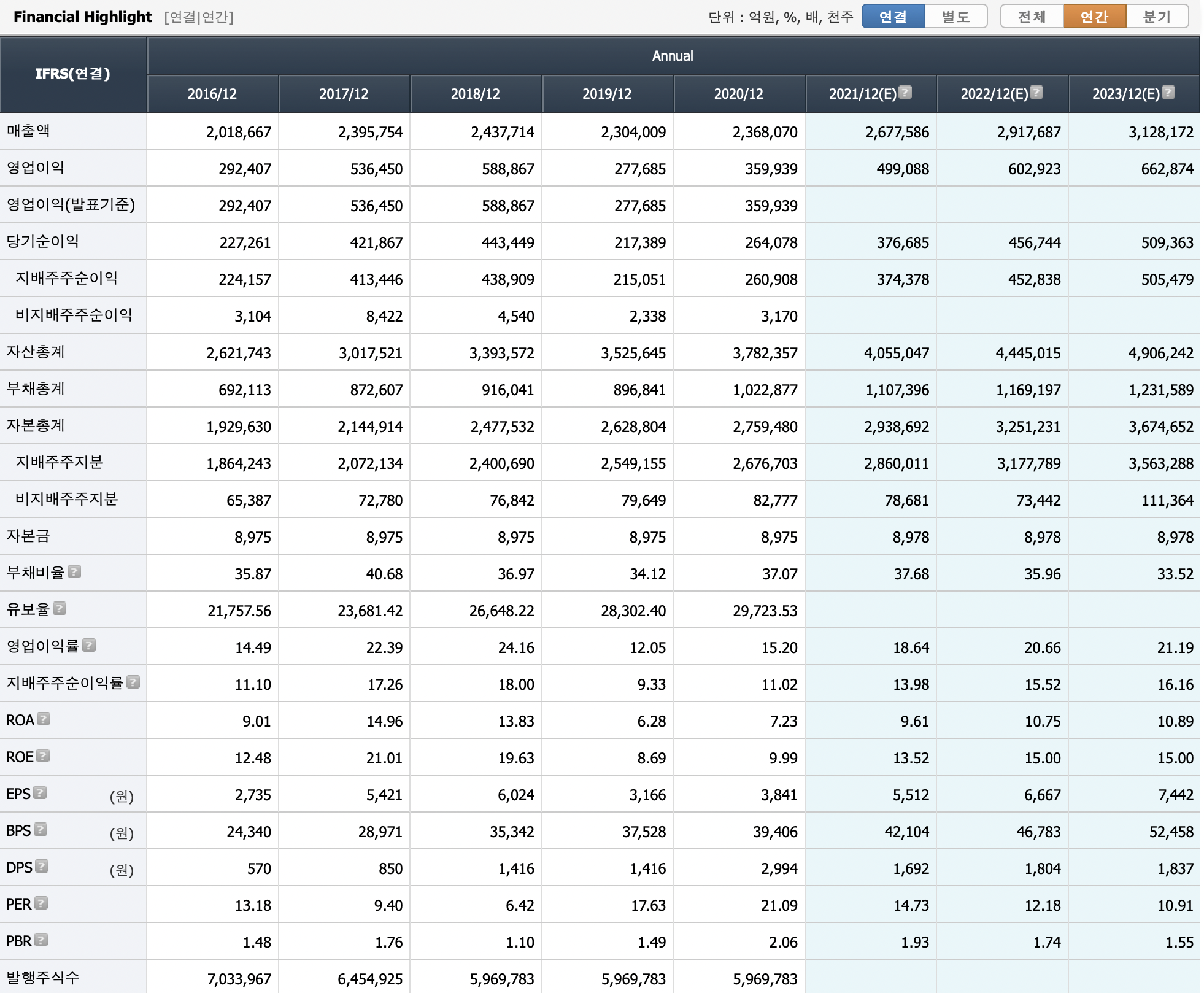Click help icon next to 유보율
This screenshot has width=1204, height=993.
click(x=60, y=608)
